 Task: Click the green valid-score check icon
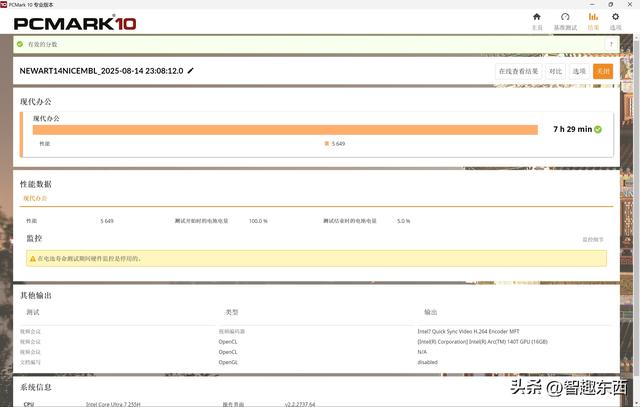20,44
